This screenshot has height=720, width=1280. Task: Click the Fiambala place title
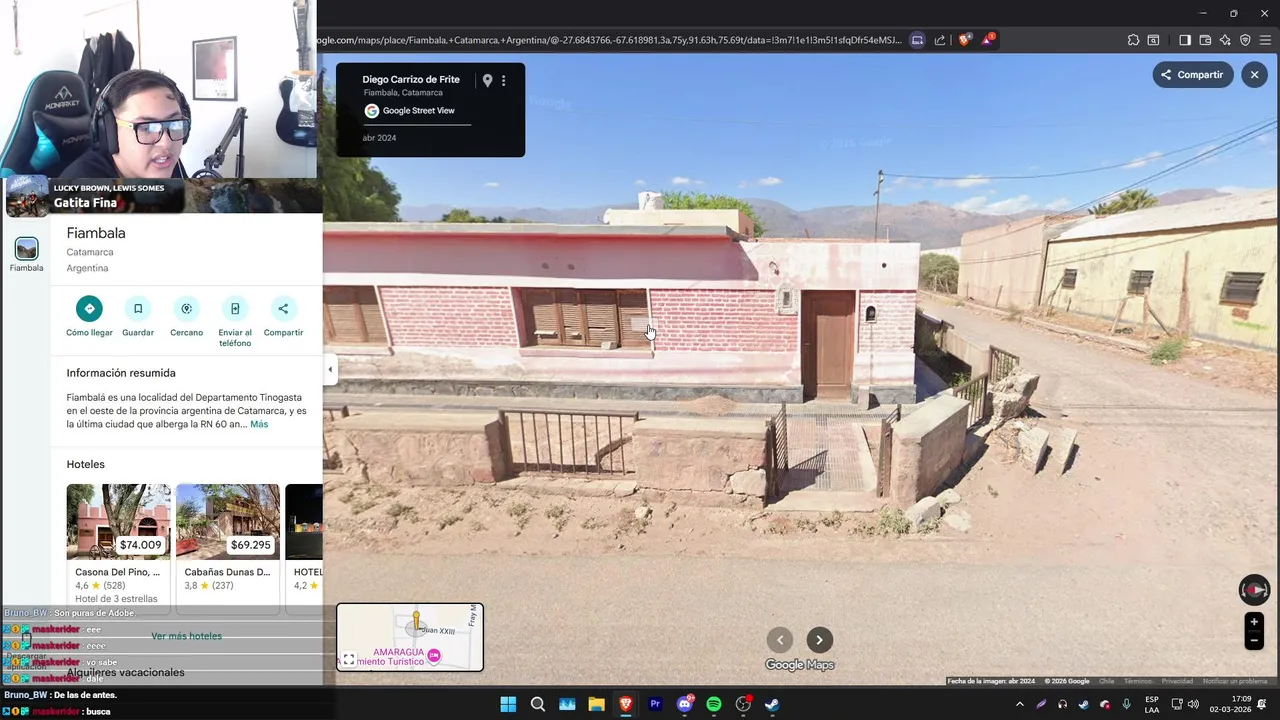coord(96,233)
